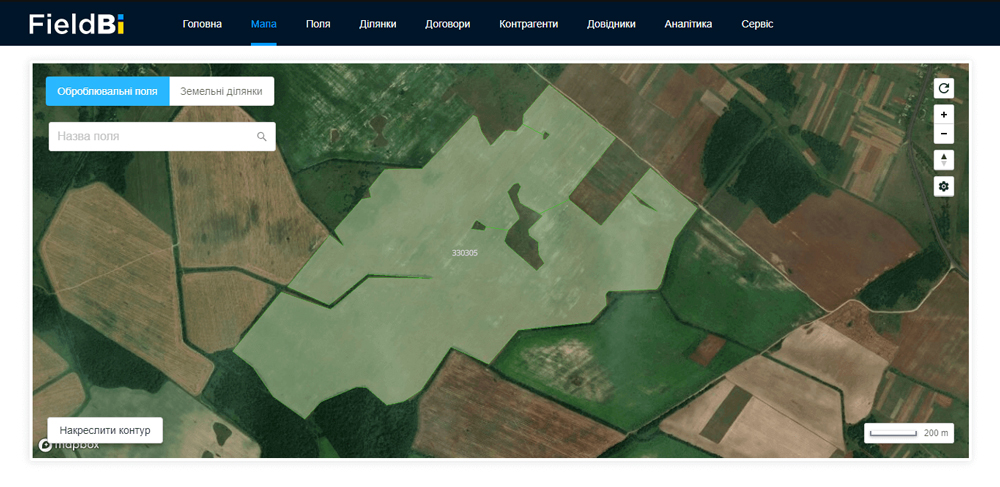Zoom in with the plus button
Screen dimensions: 1000x487
tap(944, 115)
